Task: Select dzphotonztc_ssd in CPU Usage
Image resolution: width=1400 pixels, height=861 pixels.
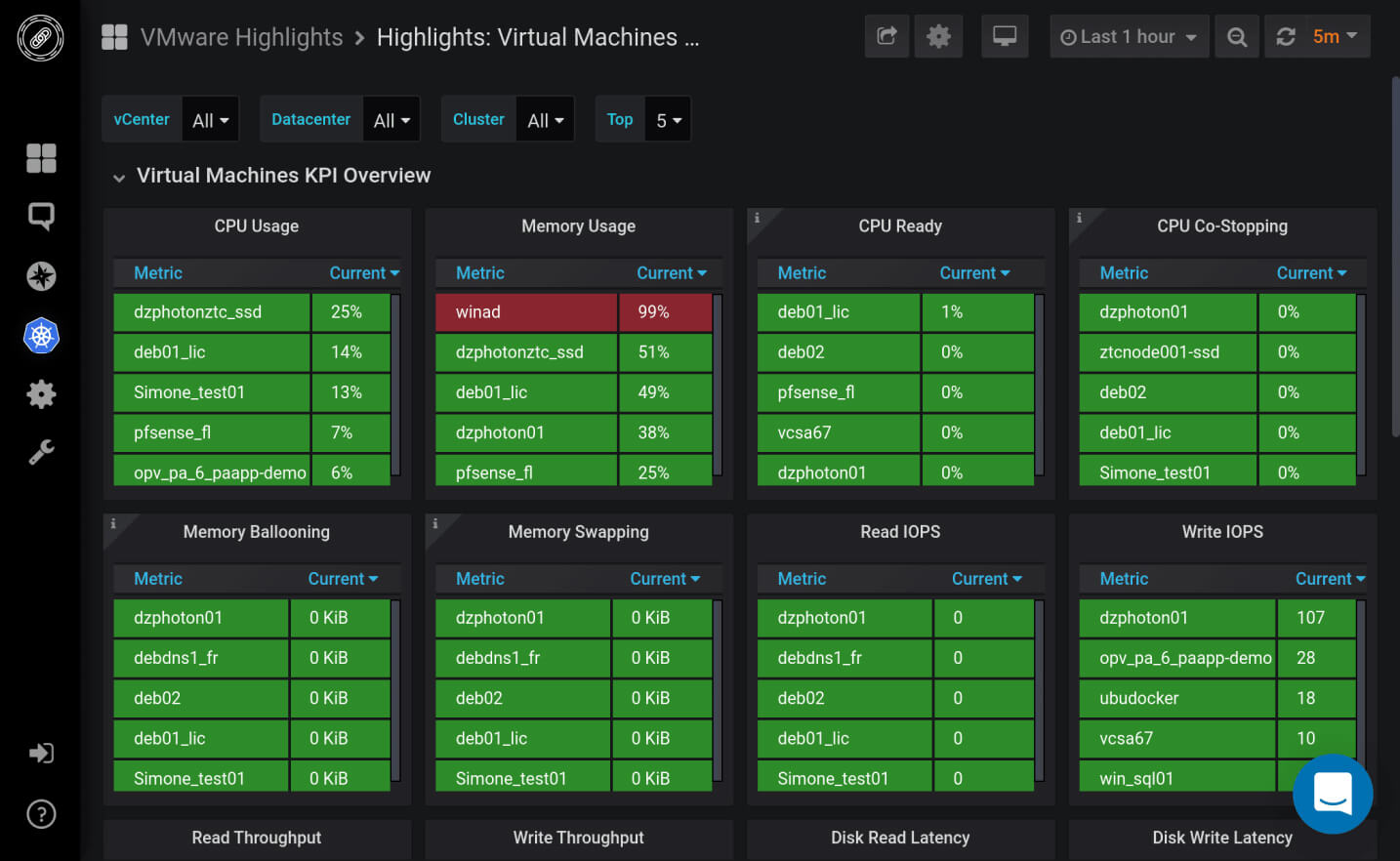Action: 197,312
